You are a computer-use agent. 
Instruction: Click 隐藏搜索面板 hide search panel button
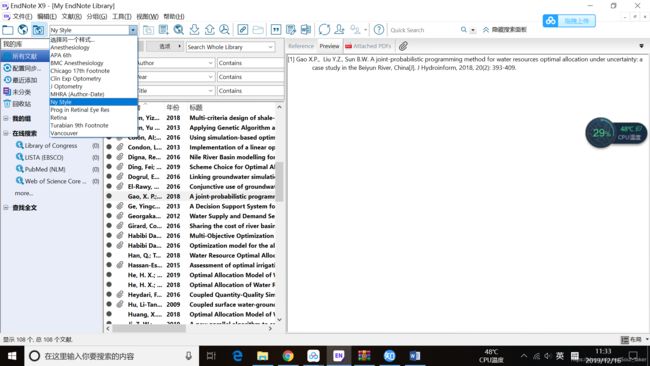click(x=505, y=30)
